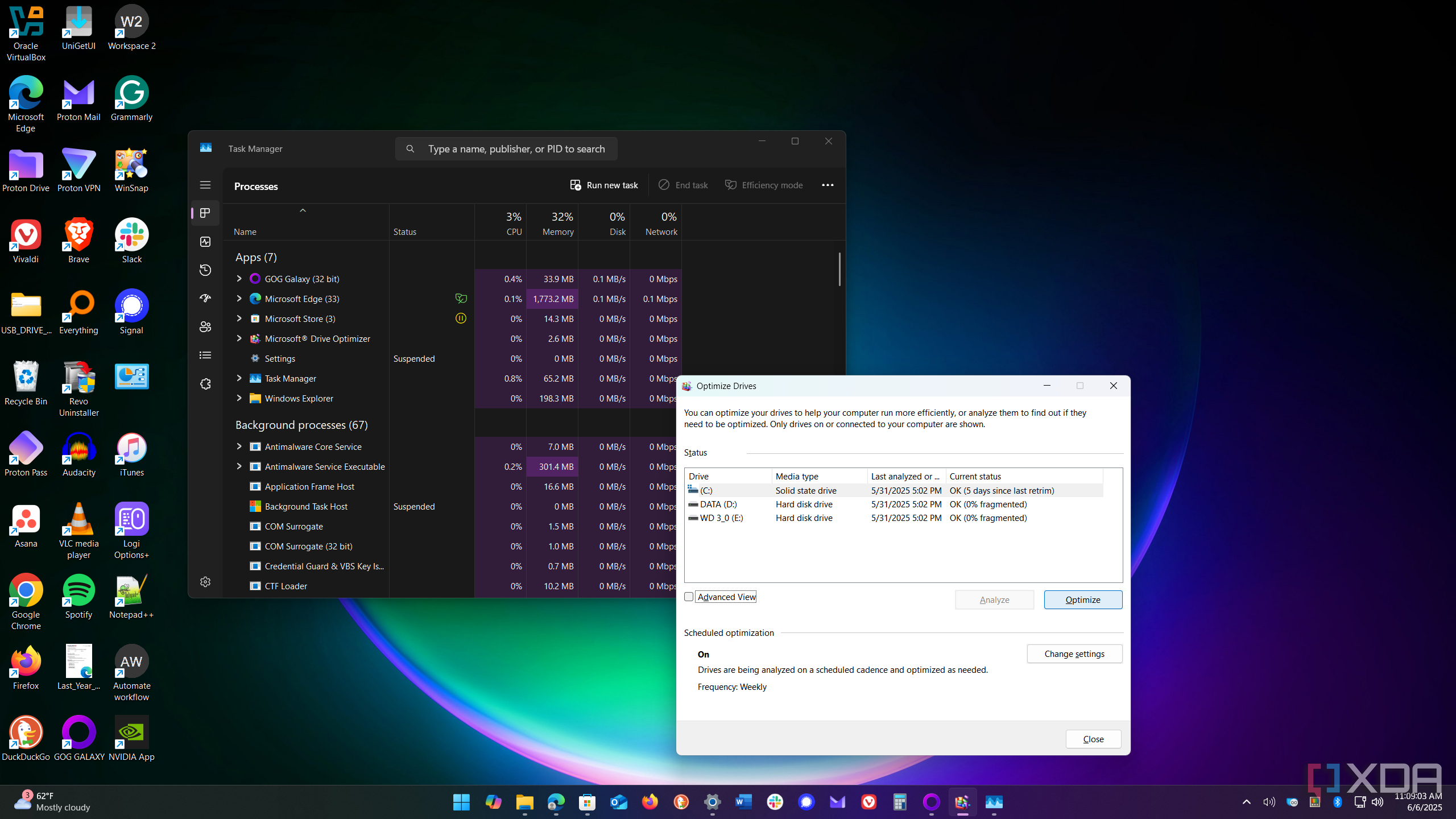Click Run new task in Task Manager
Image resolution: width=1456 pixels, height=819 pixels.
coord(604,185)
